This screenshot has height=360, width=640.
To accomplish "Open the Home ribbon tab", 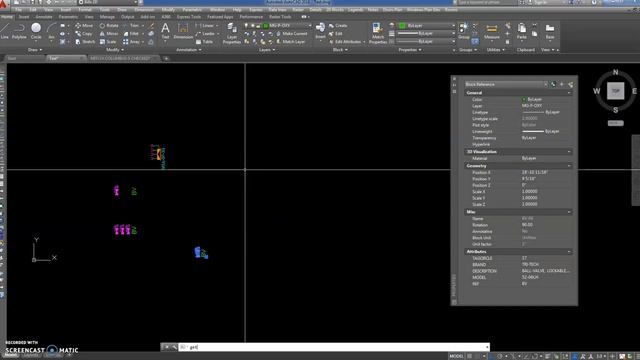I will click(x=7, y=17).
